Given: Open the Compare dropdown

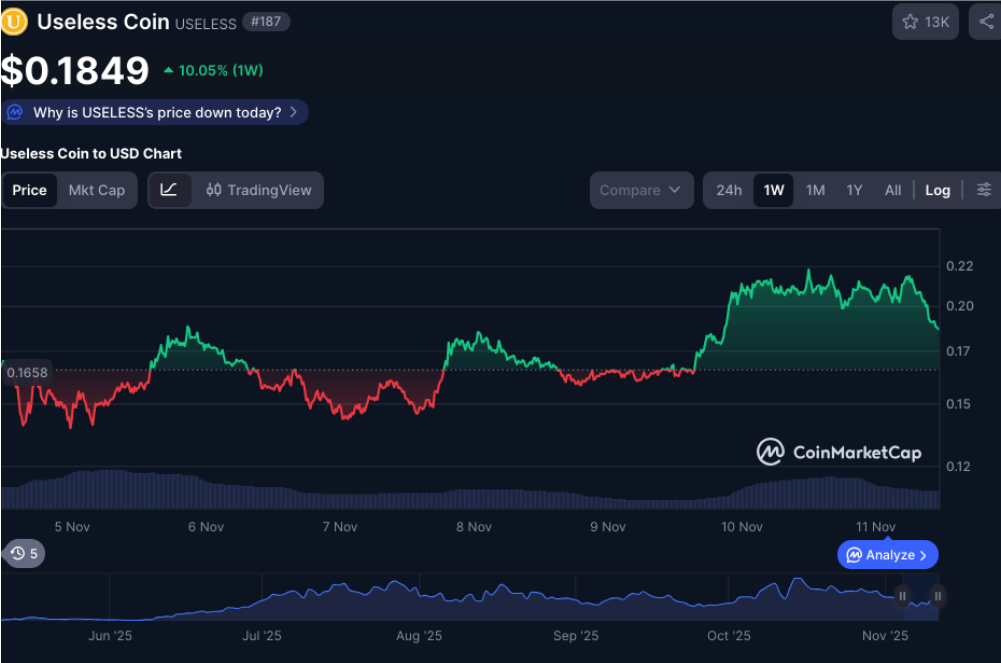Looking at the screenshot, I should (641, 189).
